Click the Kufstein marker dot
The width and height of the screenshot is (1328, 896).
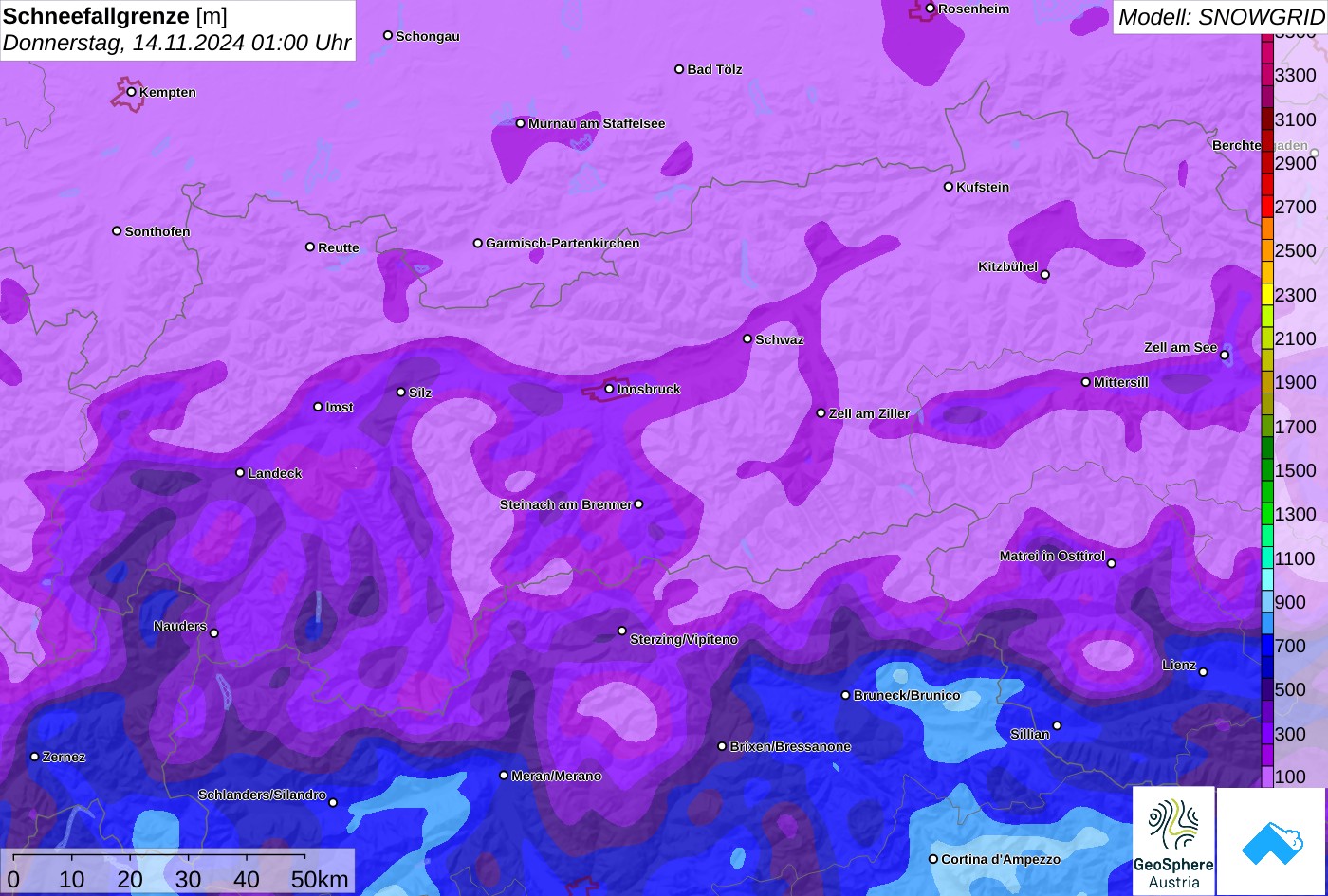[x=949, y=187]
